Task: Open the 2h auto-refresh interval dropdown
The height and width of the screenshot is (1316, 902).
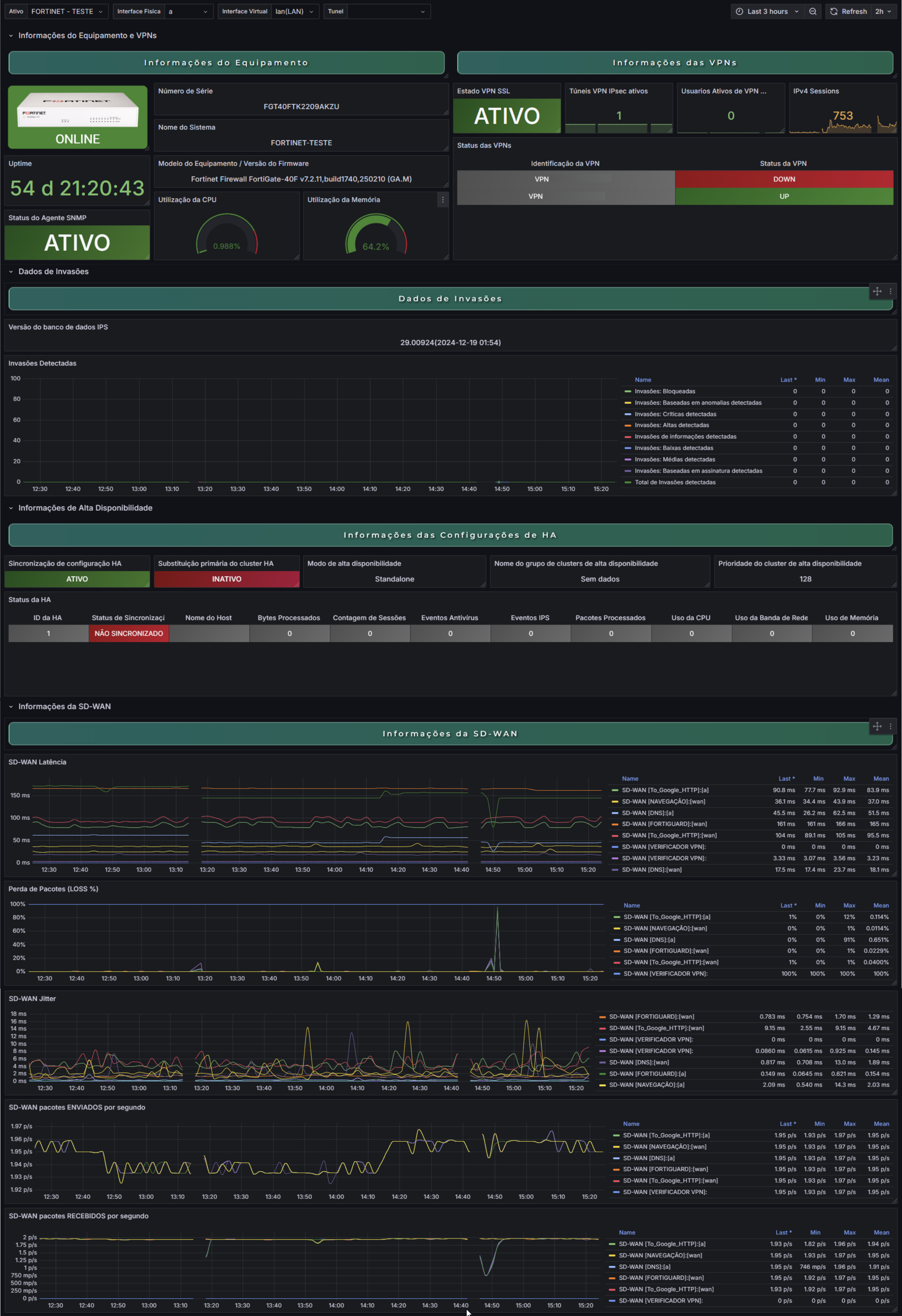Action: (x=883, y=11)
